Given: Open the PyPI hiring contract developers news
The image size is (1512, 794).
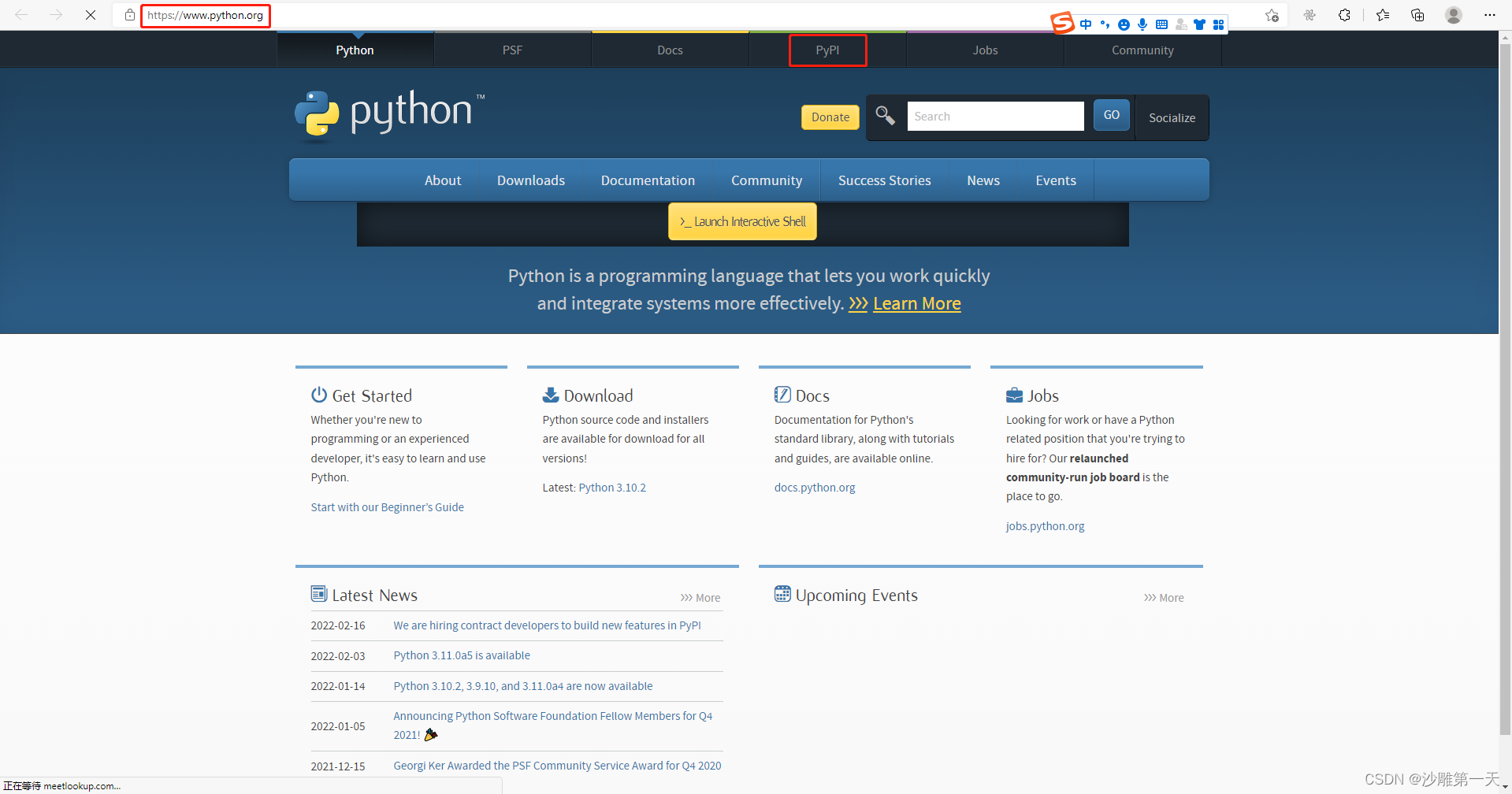Looking at the screenshot, I should click(x=547, y=625).
